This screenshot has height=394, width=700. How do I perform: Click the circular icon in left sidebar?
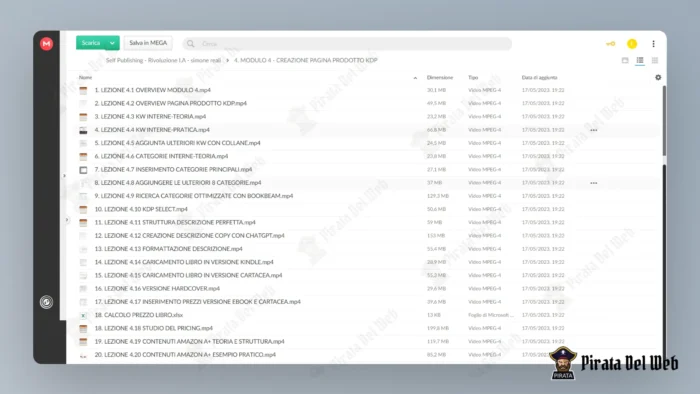click(x=46, y=302)
